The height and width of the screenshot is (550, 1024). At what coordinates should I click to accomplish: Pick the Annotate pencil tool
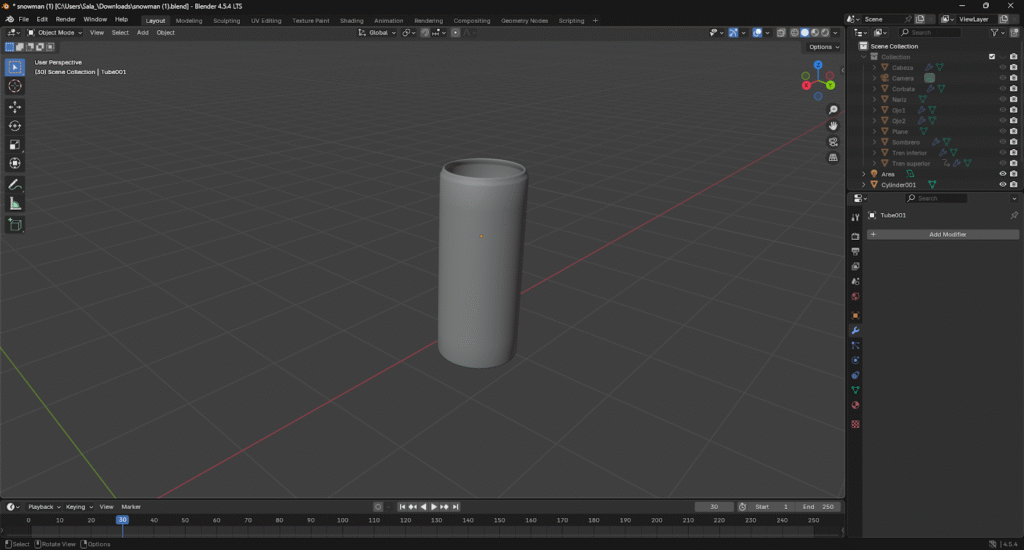(x=15, y=185)
